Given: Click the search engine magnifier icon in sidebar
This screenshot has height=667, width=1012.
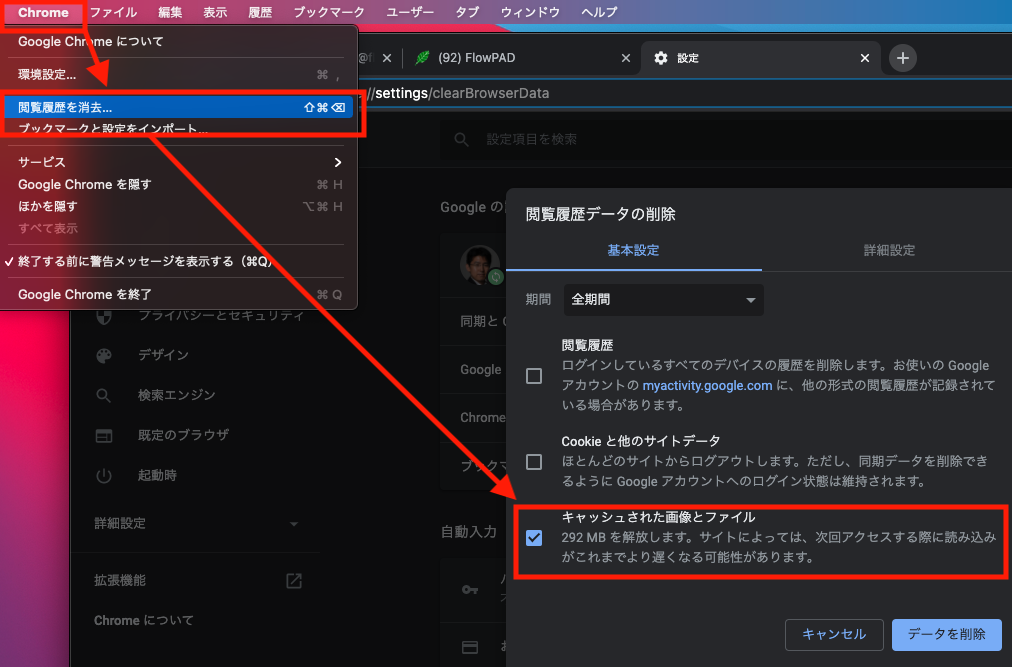Looking at the screenshot, I should 104,395.
